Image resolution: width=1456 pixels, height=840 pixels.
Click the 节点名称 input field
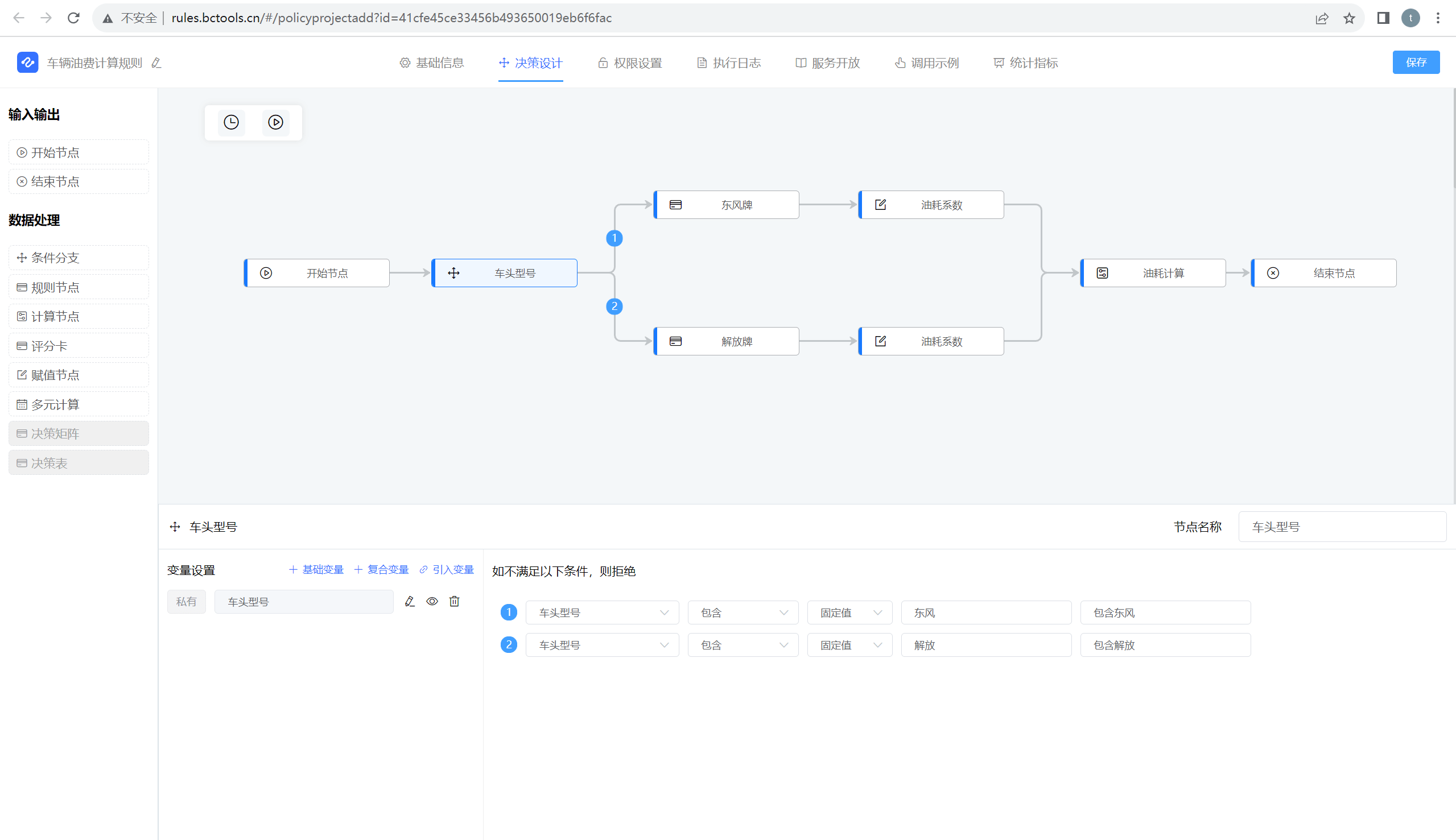(1341, 527)
